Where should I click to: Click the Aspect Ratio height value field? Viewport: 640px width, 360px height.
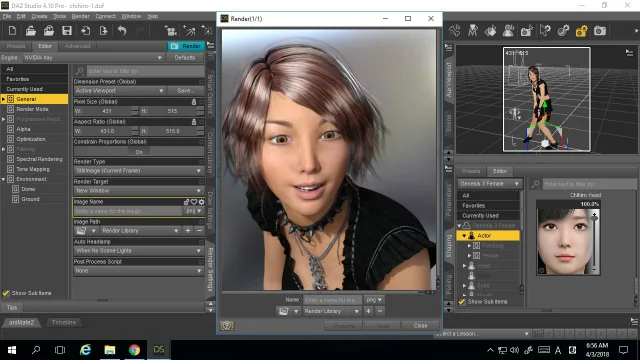coord(172,131)
